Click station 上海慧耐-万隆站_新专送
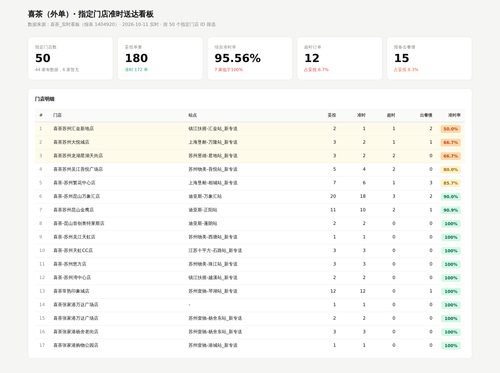The height and width of the screenshot is (373, 500). [213, 142]
